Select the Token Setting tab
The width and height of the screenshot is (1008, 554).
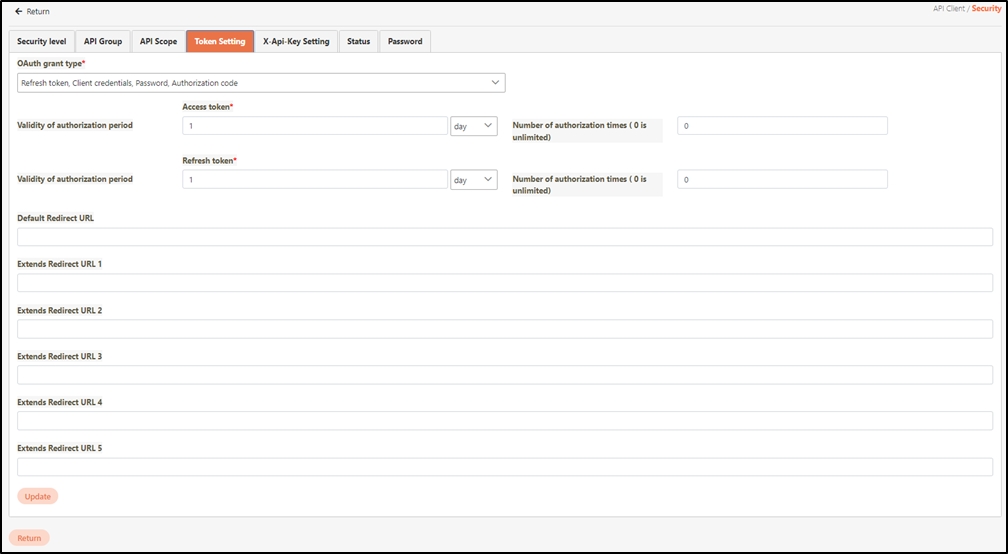tap(219, 41)
